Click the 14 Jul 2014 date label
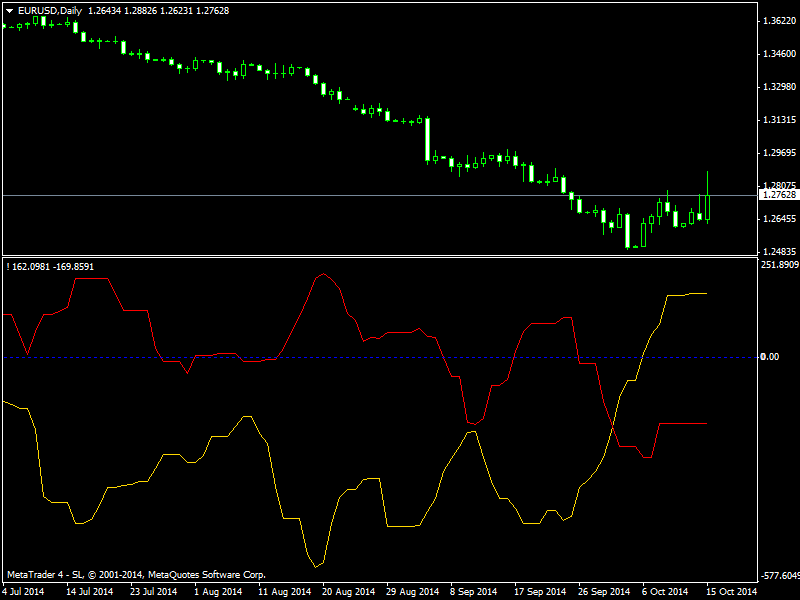The height and width of the screenshot is (600, 800). coord(90,592)
